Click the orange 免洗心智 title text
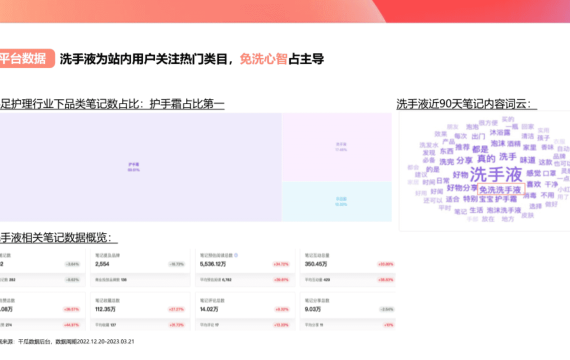Screen dimensions: 570x360 264,59
